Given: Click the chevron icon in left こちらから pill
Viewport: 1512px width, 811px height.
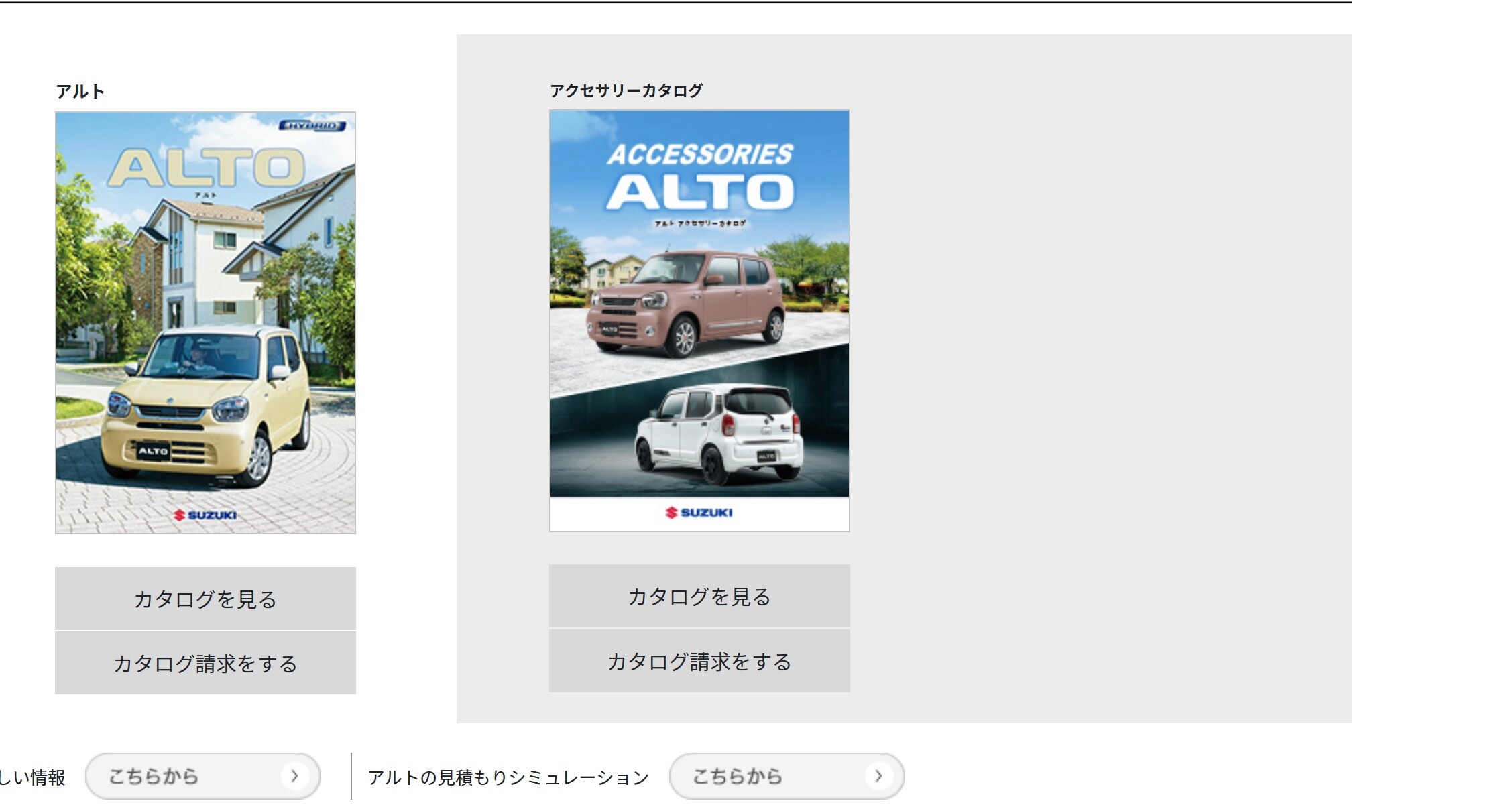Looking at the screenshot, I should [294, 776].
